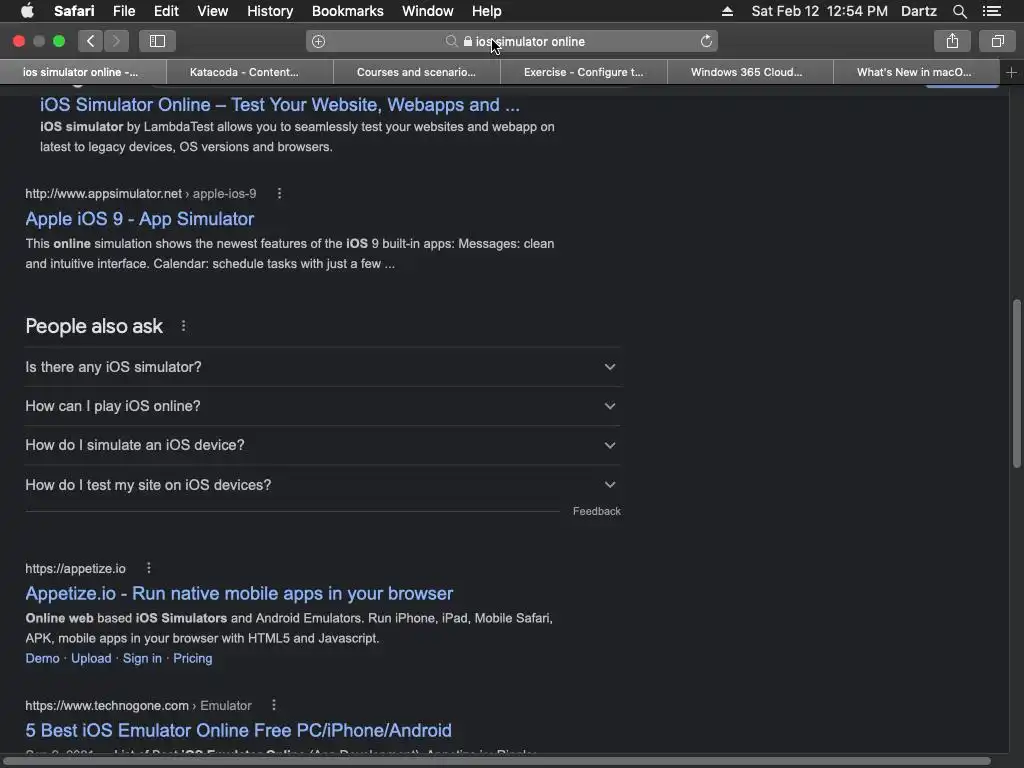The height and width of the screenshot is (768, 1024).
Task: Open the Safari menu
Action: 74,11
